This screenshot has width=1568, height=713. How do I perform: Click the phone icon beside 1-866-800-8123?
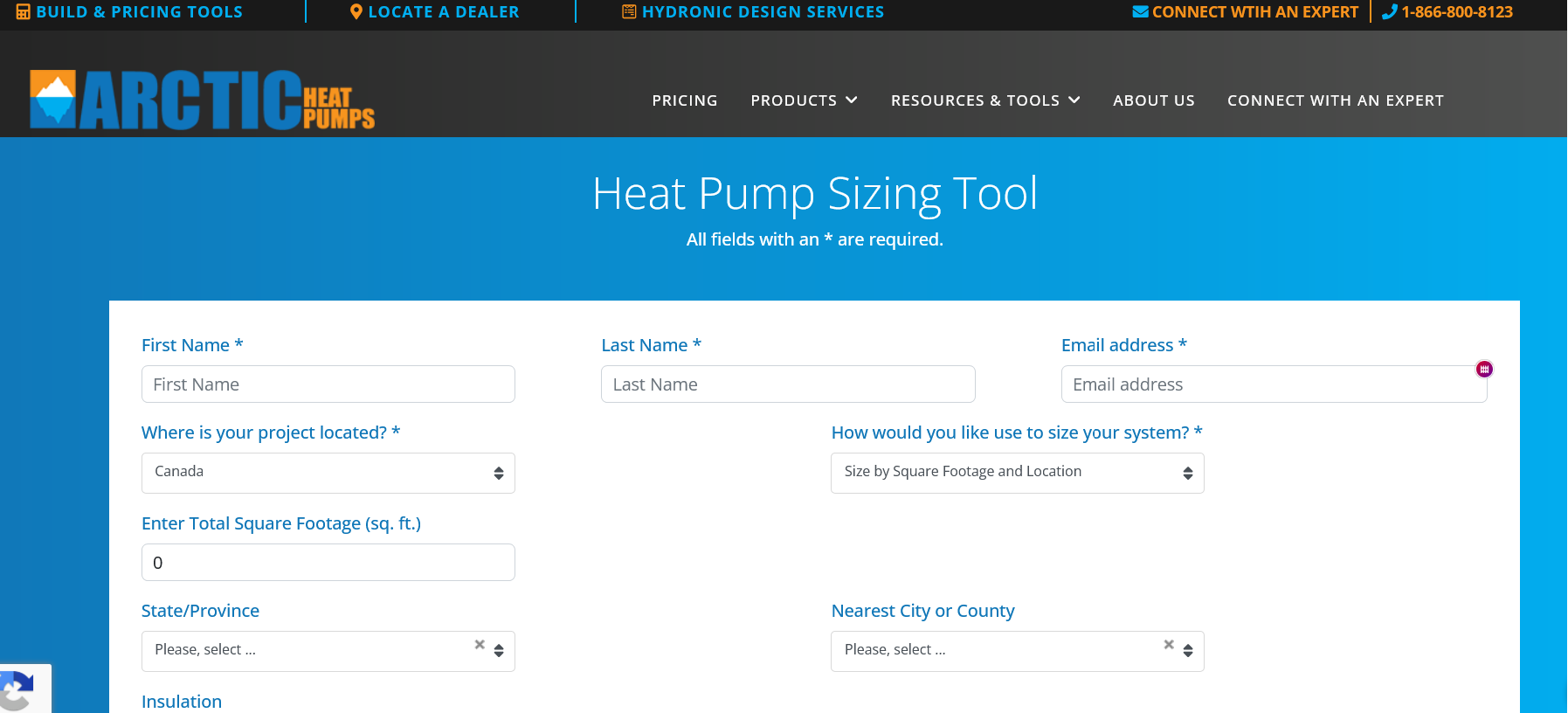(1390, 11)
